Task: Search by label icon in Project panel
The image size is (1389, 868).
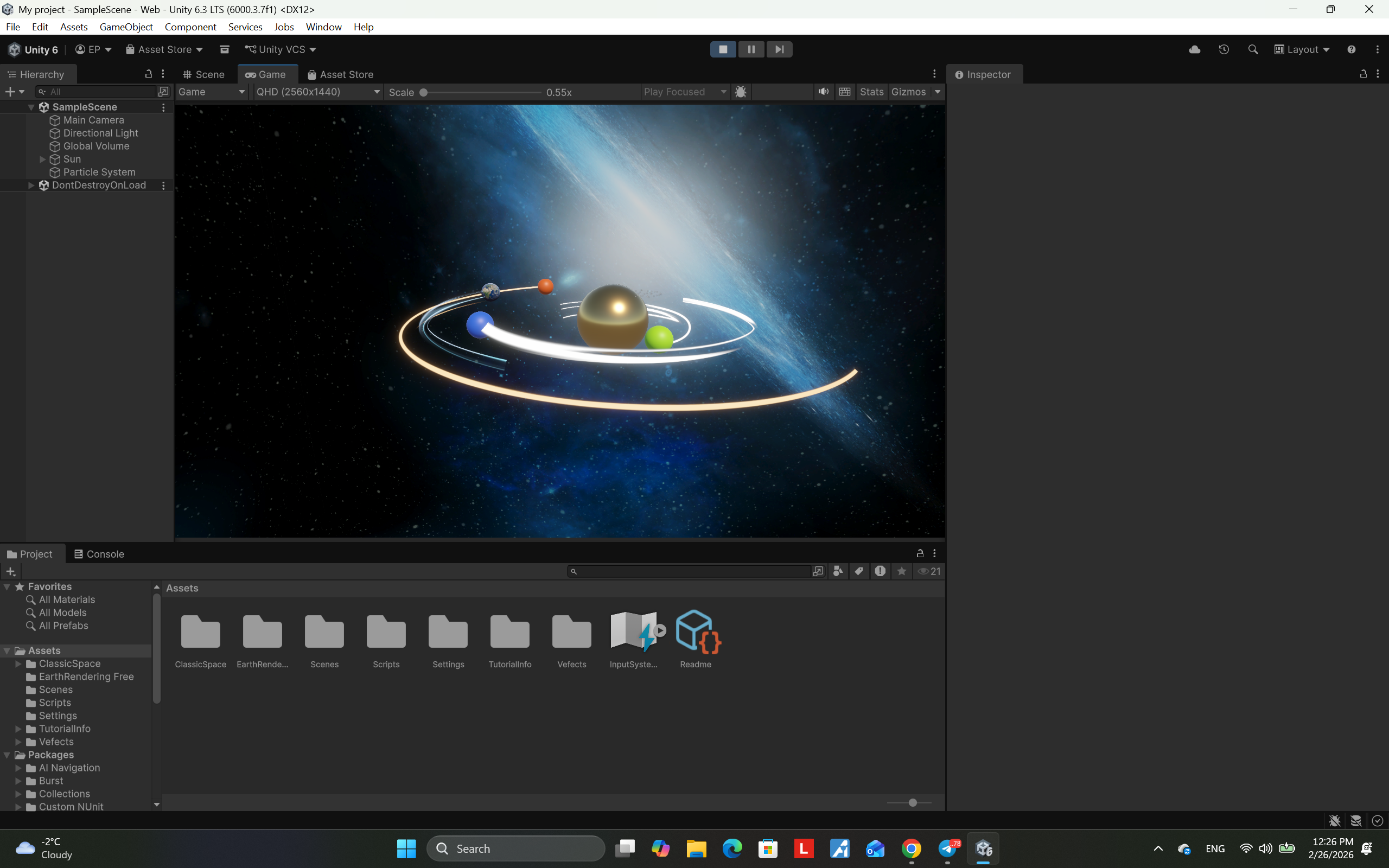Action: (x=859, y=571)
